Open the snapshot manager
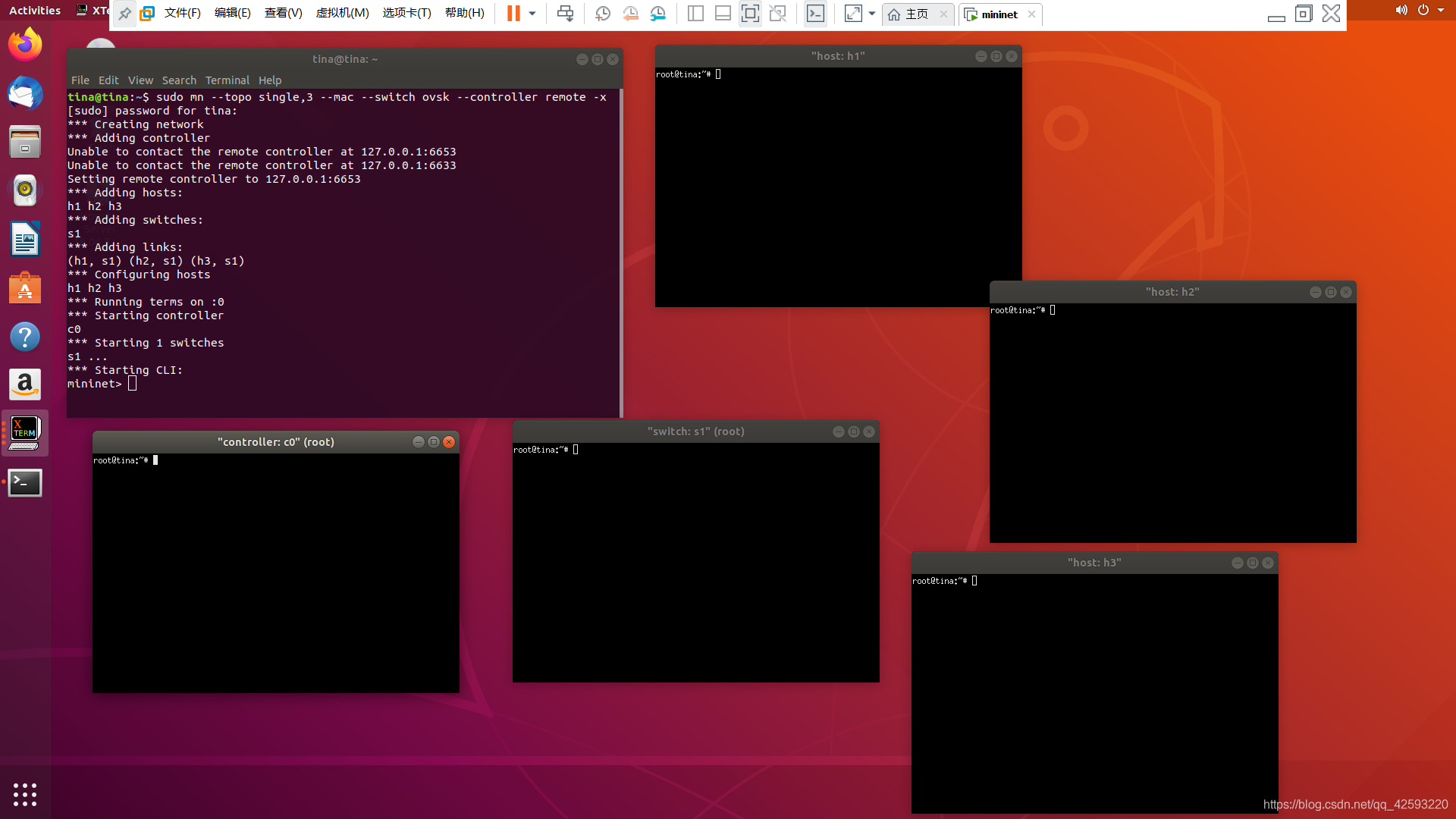This screenshot has width=1456, height=819. tap(658, 14)
